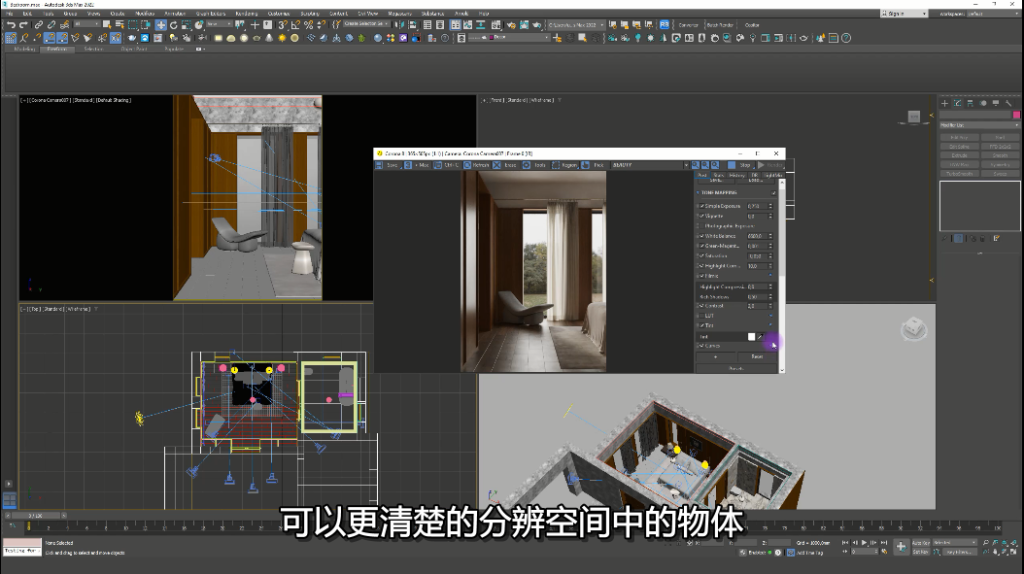Toggle the 3D Snaps icon
The height and width of the screenshot is (574, 1024).
click(x=281, y=25)
